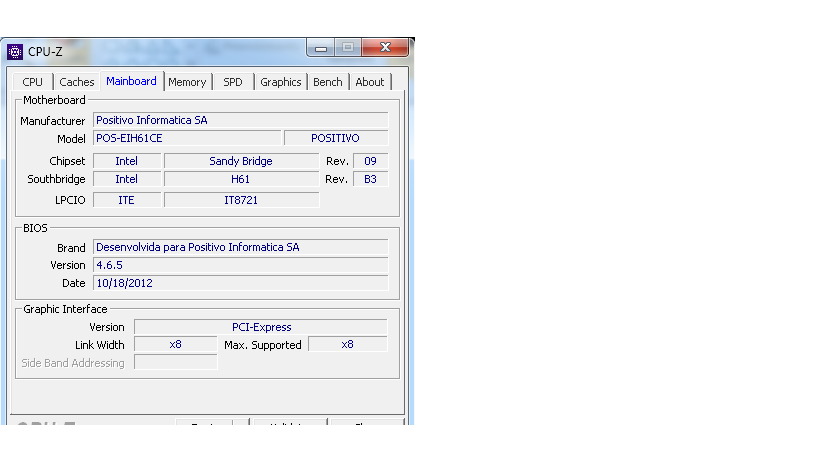This screenshot has width=816, height=460.
Task: Click the Southbridge vendor Intel field
Action: (x=126, y=179)
